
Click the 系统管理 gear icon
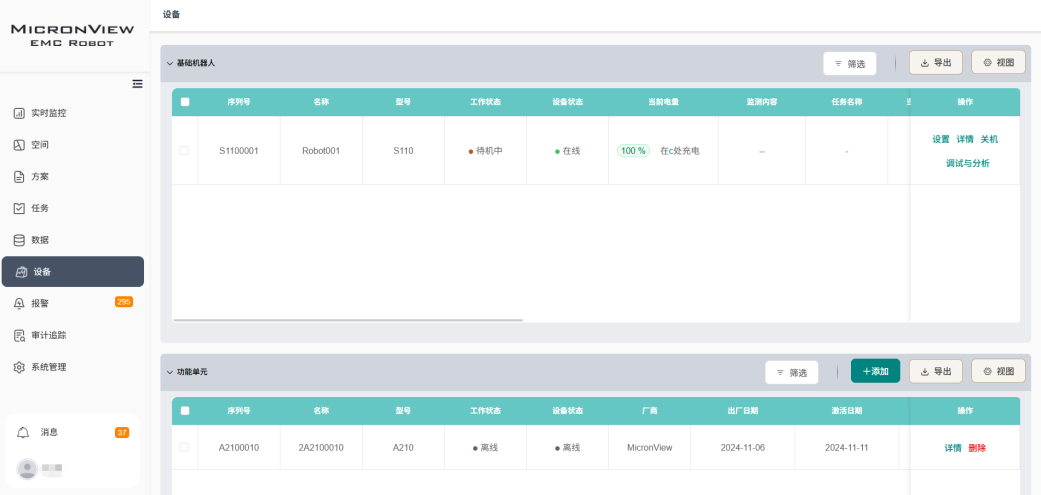click(x=19, y=367)
